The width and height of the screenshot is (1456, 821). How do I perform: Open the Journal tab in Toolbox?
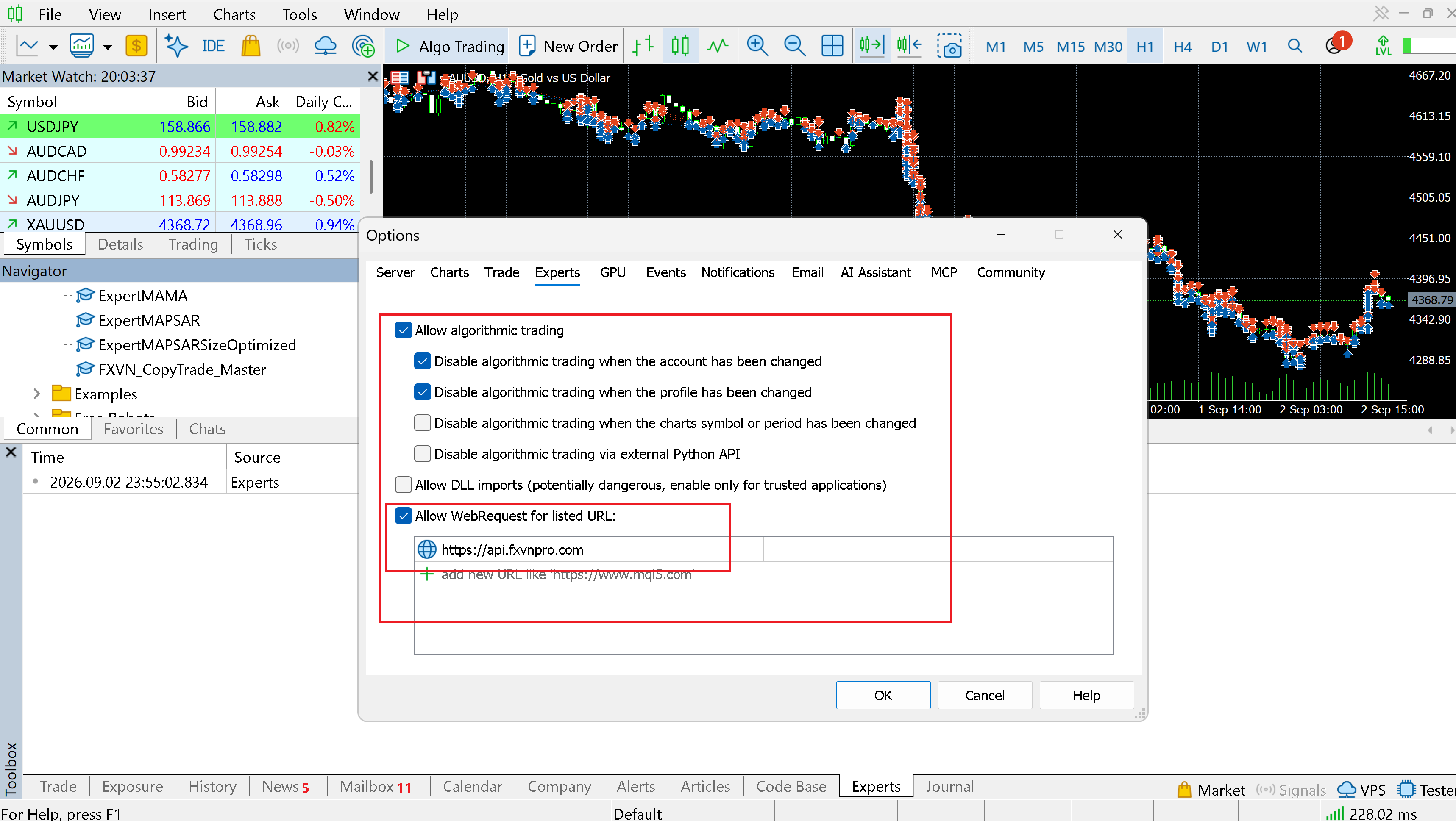(x=949, y=787)
